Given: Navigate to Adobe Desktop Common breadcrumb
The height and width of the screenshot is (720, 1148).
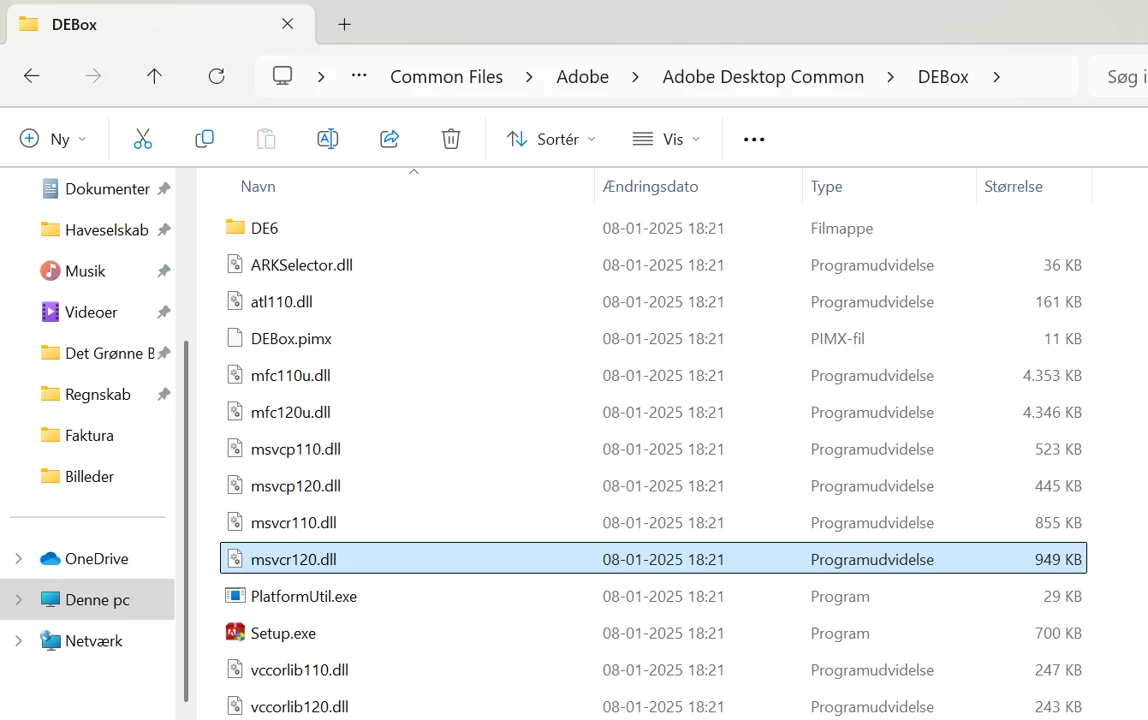Looking at the screenshot, I should pyautogui.click(x=763, y=77).
